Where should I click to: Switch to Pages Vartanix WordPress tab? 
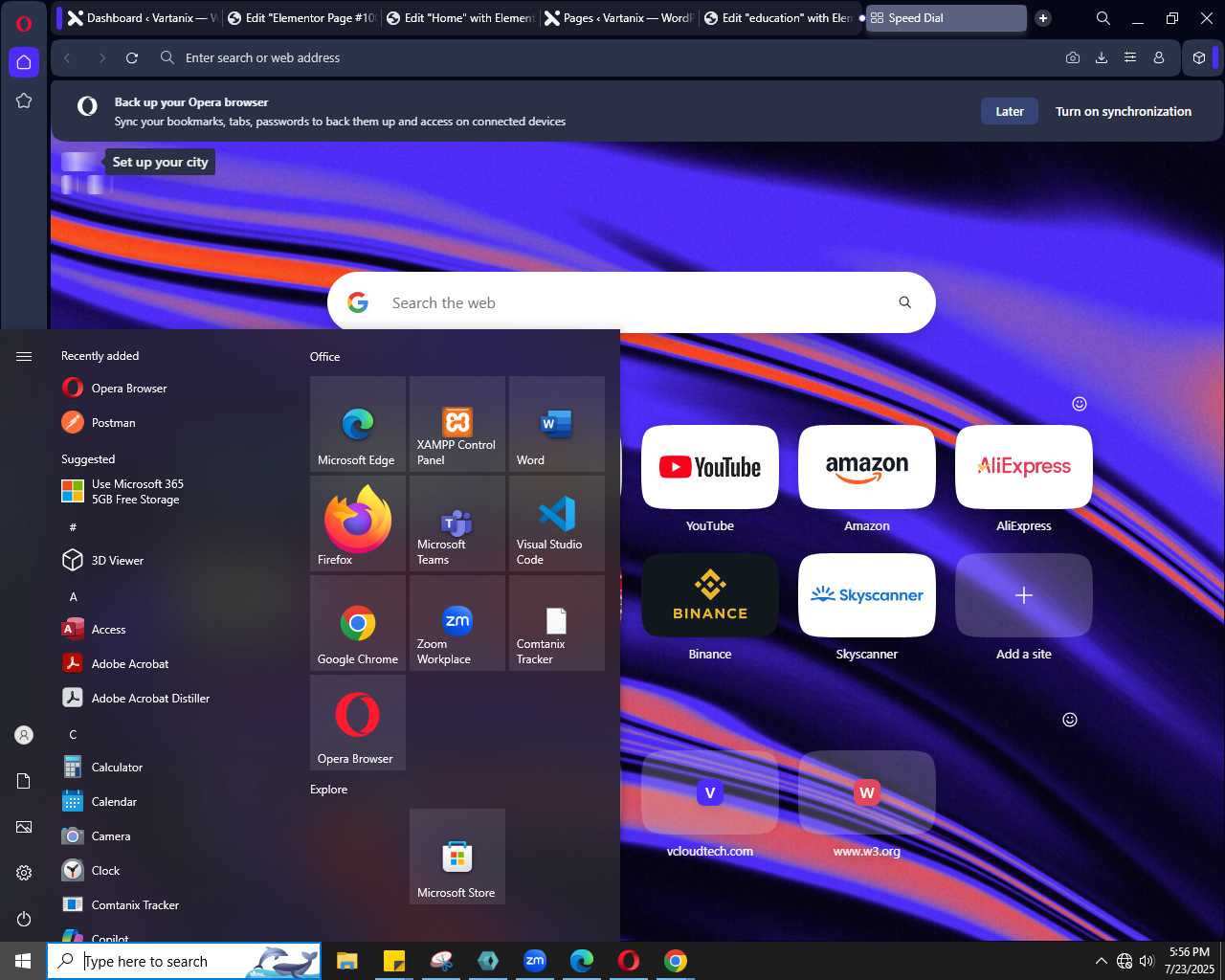coord(619,17)
